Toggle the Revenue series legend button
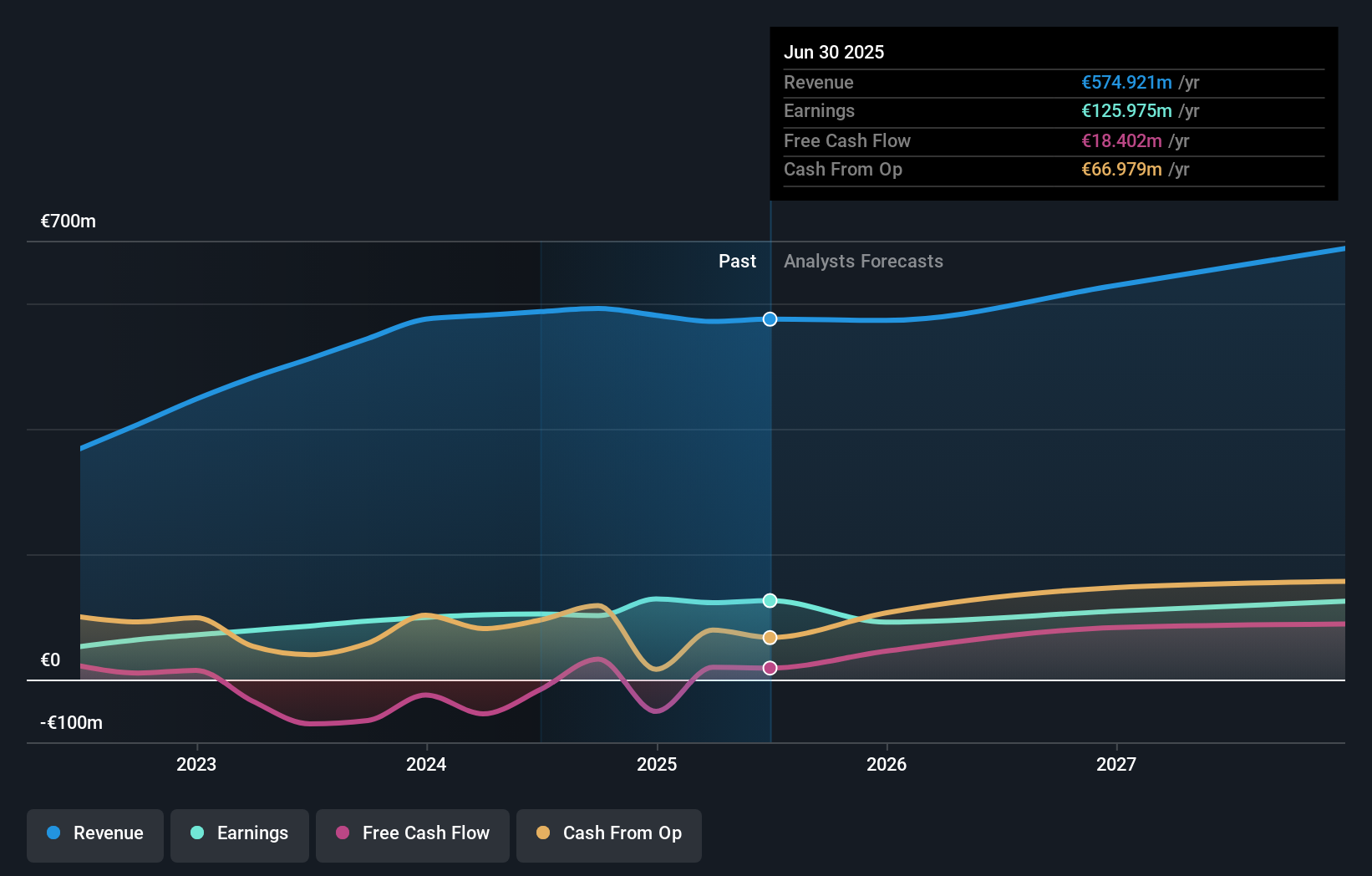 95,835
